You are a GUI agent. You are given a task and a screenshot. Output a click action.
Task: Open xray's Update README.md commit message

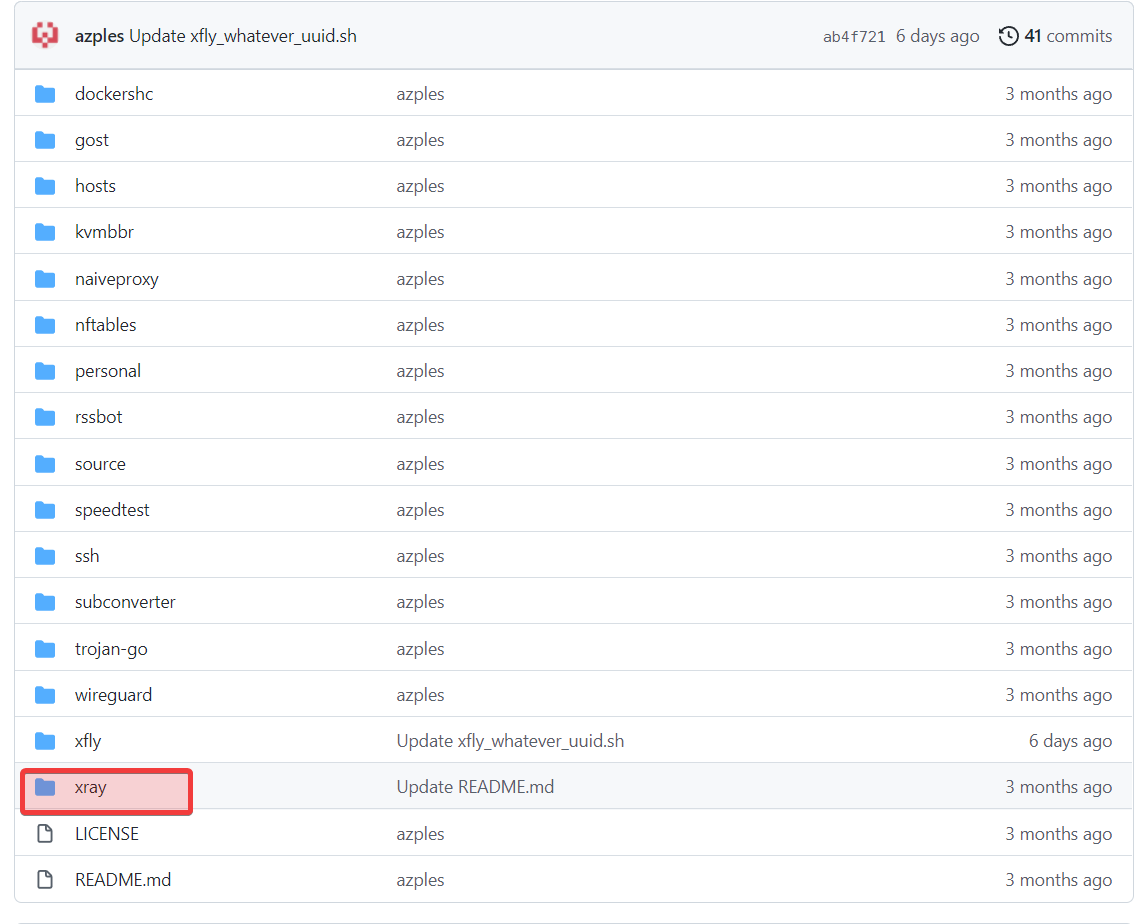[475, 787]
